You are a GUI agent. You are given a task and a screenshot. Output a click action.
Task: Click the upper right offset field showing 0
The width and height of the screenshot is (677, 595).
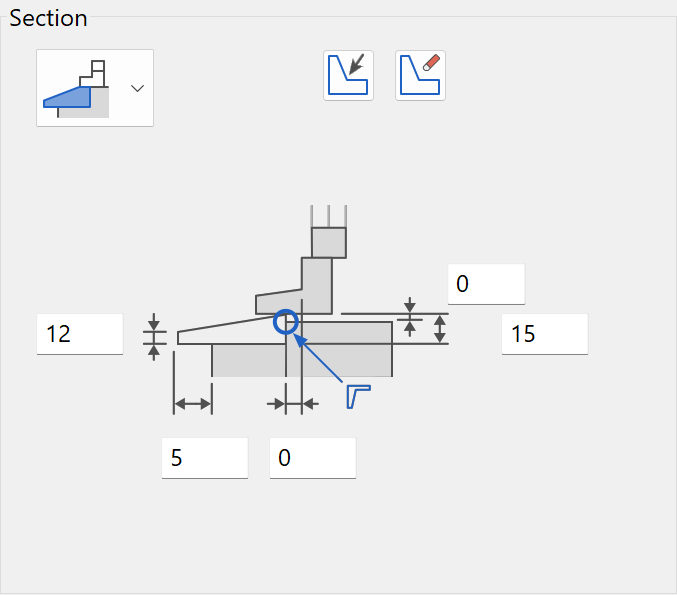click(486, 284)
